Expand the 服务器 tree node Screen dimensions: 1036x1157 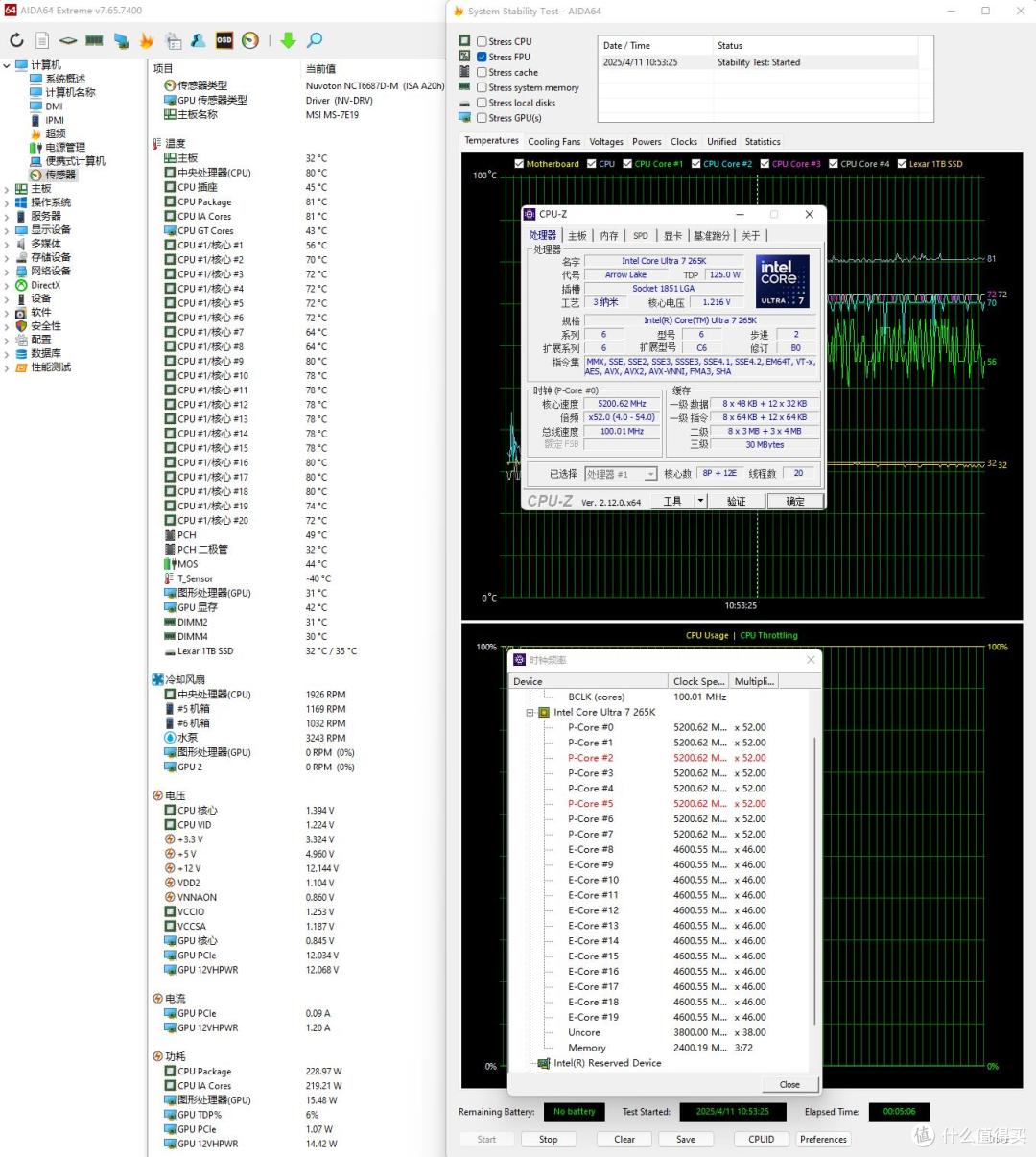(7, 216)
